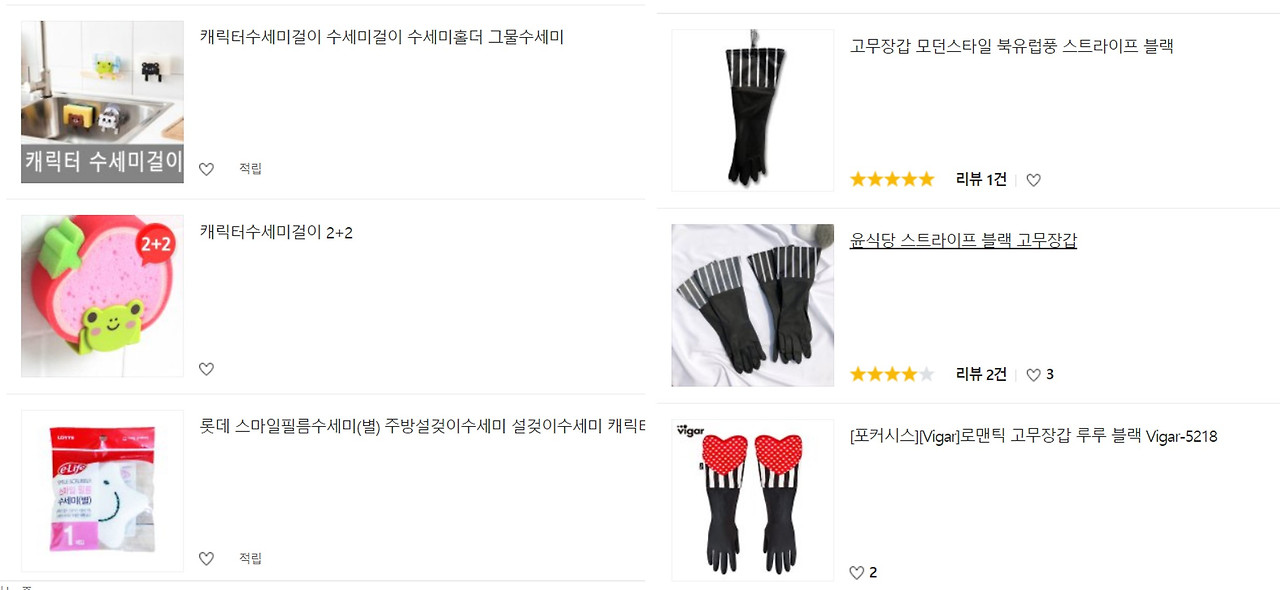The height and width of the screenshot is (590, 1280).
Task: Open 캐릭터수세미걸이 수세미홀더 그물수세미 product title
Action: (382, 38)
